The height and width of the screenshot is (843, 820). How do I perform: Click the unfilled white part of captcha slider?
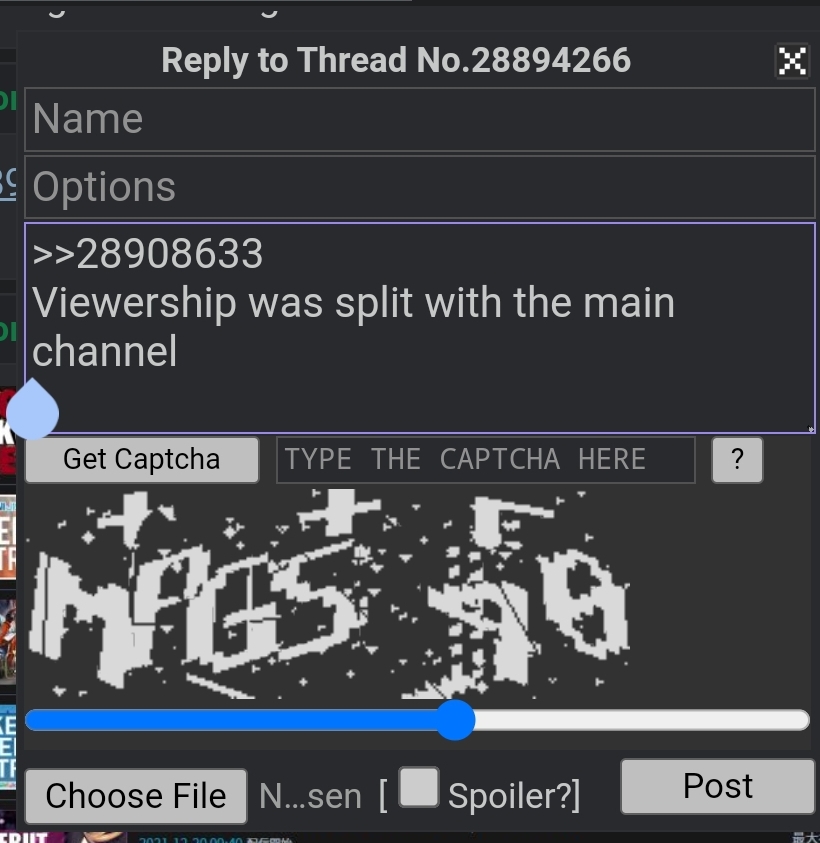tap(642, 720)
